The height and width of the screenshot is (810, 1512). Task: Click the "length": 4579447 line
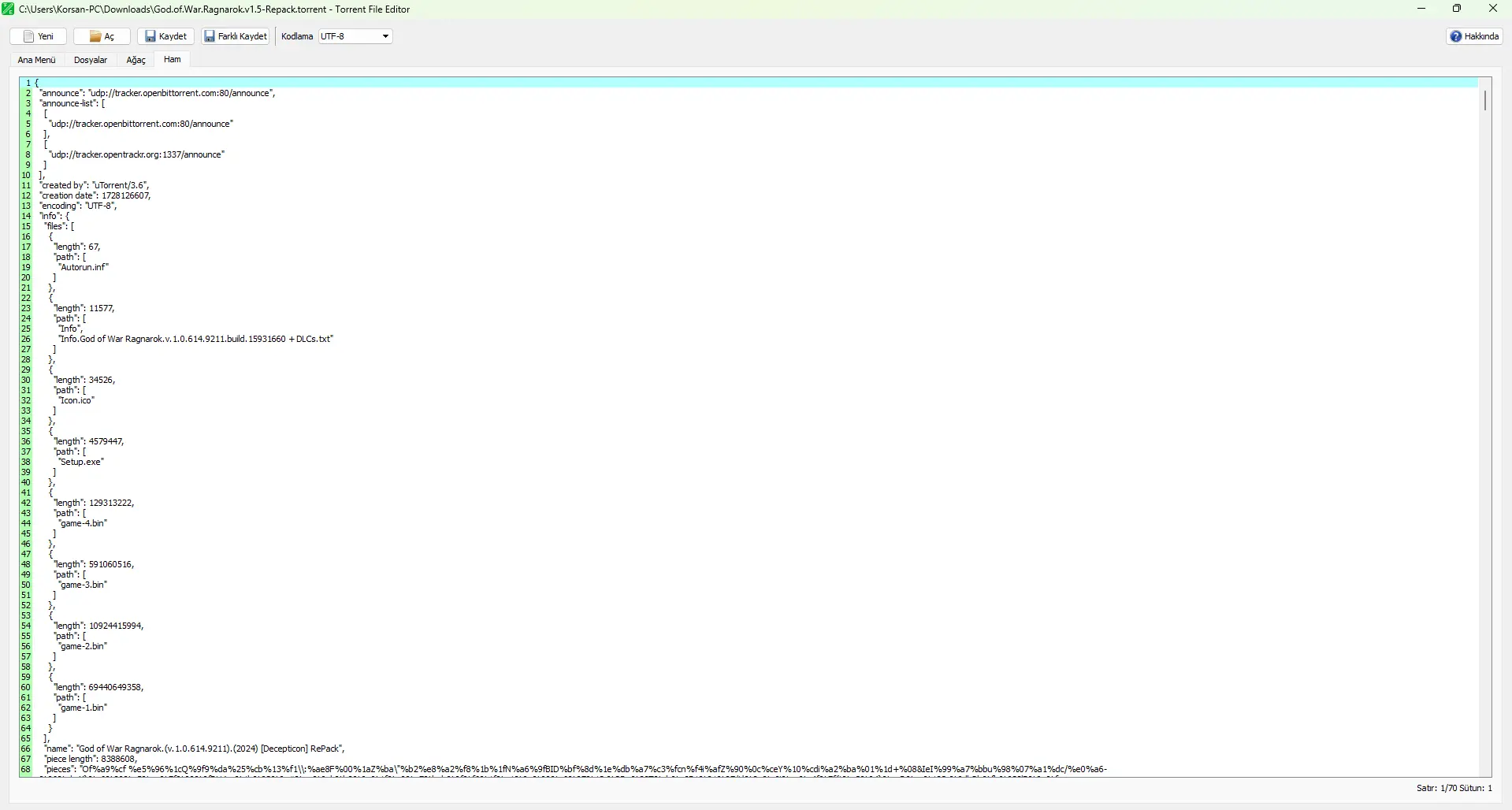(x=89, y=441)
